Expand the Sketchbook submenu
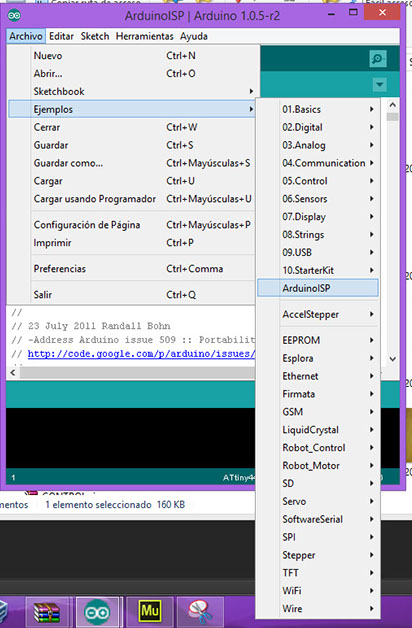The height and width of the screenshot is (628, 412). click(131, 91)
